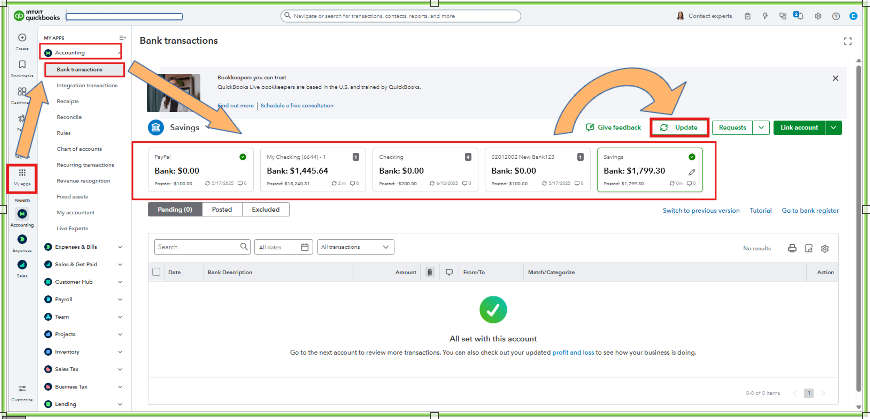Click the settings gear icon in header
The height and width of the screenshot is (419, 870).
pos(819,16)
